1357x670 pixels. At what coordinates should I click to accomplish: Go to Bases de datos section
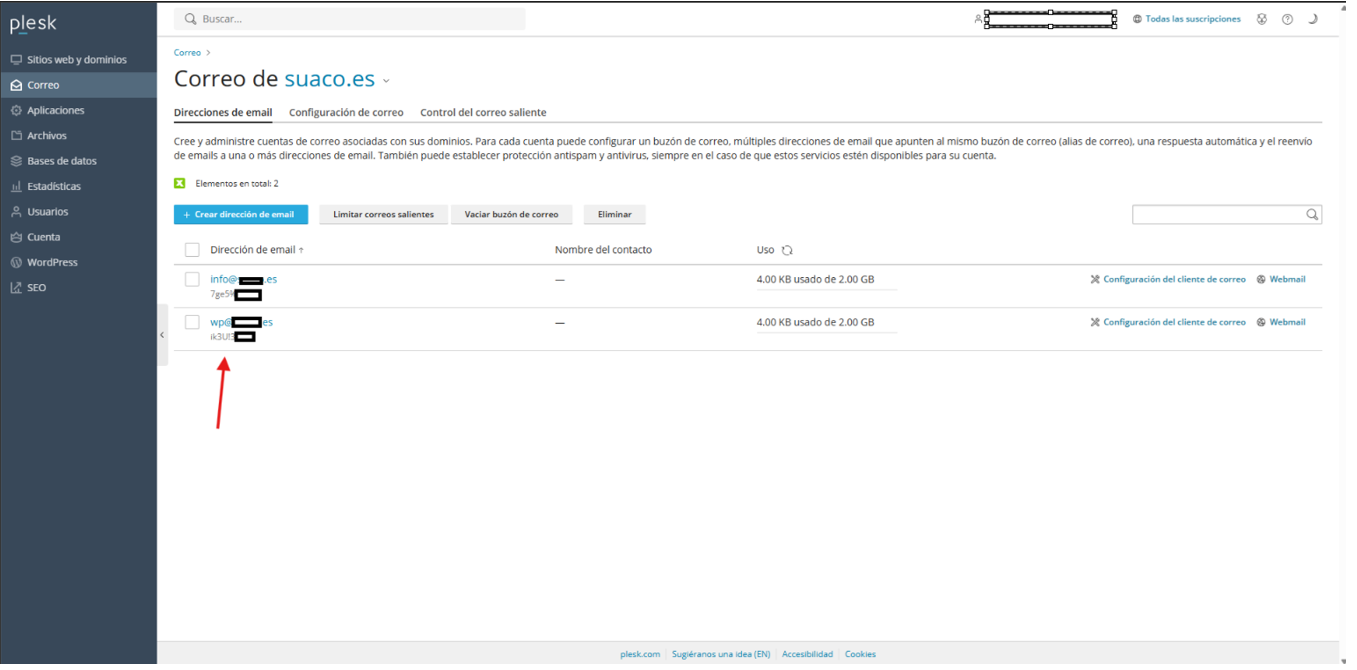[61, 161]
